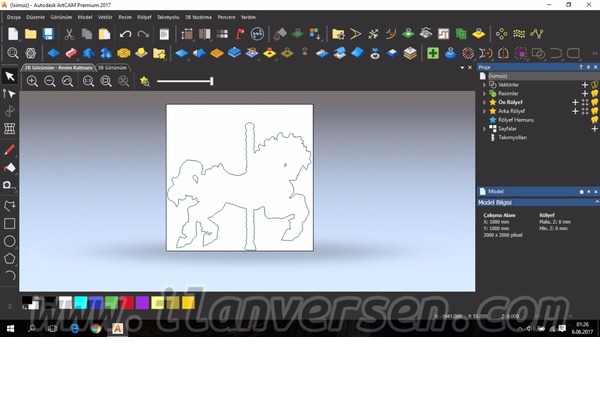Screen dimensions: 600x400
Task: Select the arrow Select tool in the left toolbar
Action: (x=10, y=76)
